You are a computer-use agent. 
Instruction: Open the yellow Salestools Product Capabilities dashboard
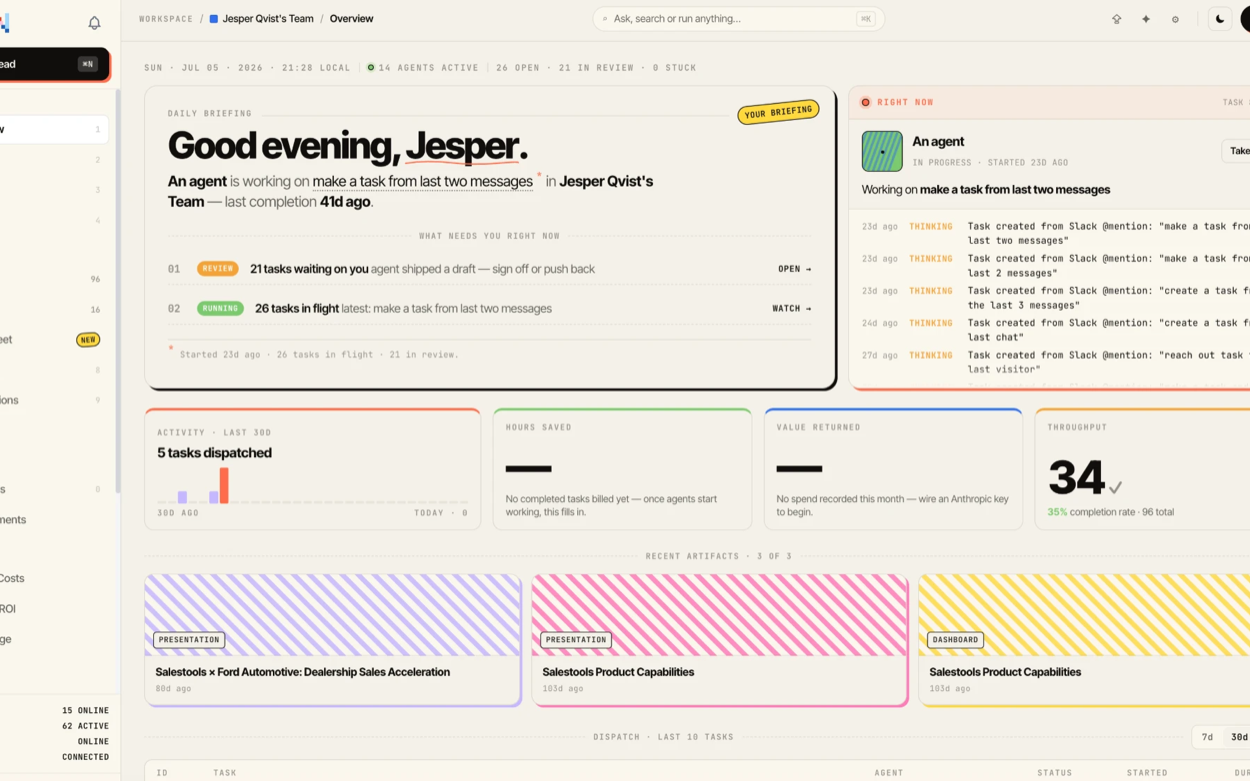click(x=1084, y=640)
